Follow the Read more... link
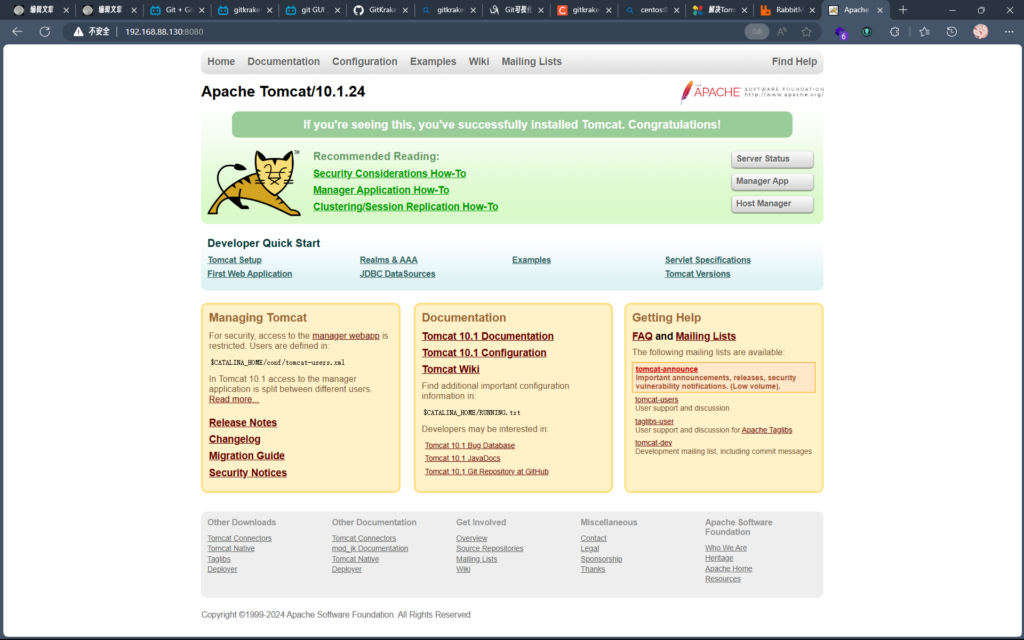The width and height of the screenshot is (1024, 640). click(x=234, y=399)
